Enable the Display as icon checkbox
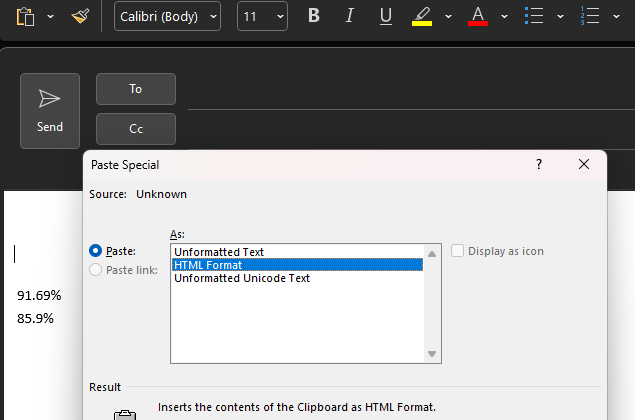This screenshot has width=635, height=420. 457,251
